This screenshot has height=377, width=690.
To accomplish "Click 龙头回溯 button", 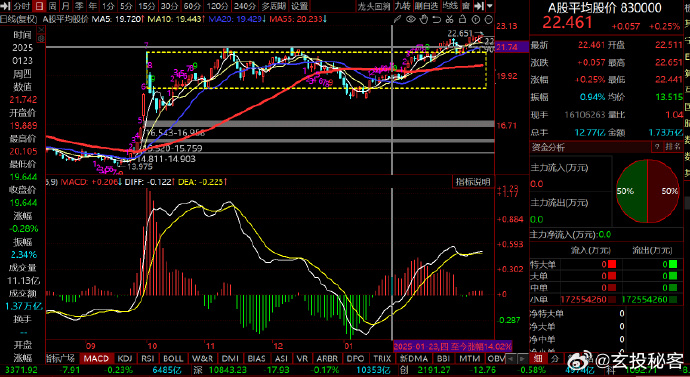I will 374,6.
